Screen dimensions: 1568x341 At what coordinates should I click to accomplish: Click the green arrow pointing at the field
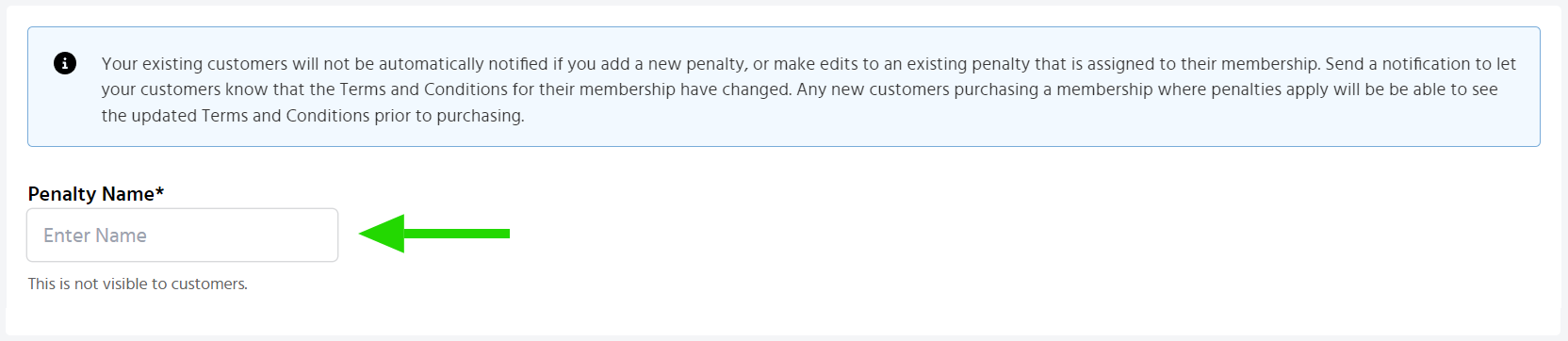(x=434, y=234)
